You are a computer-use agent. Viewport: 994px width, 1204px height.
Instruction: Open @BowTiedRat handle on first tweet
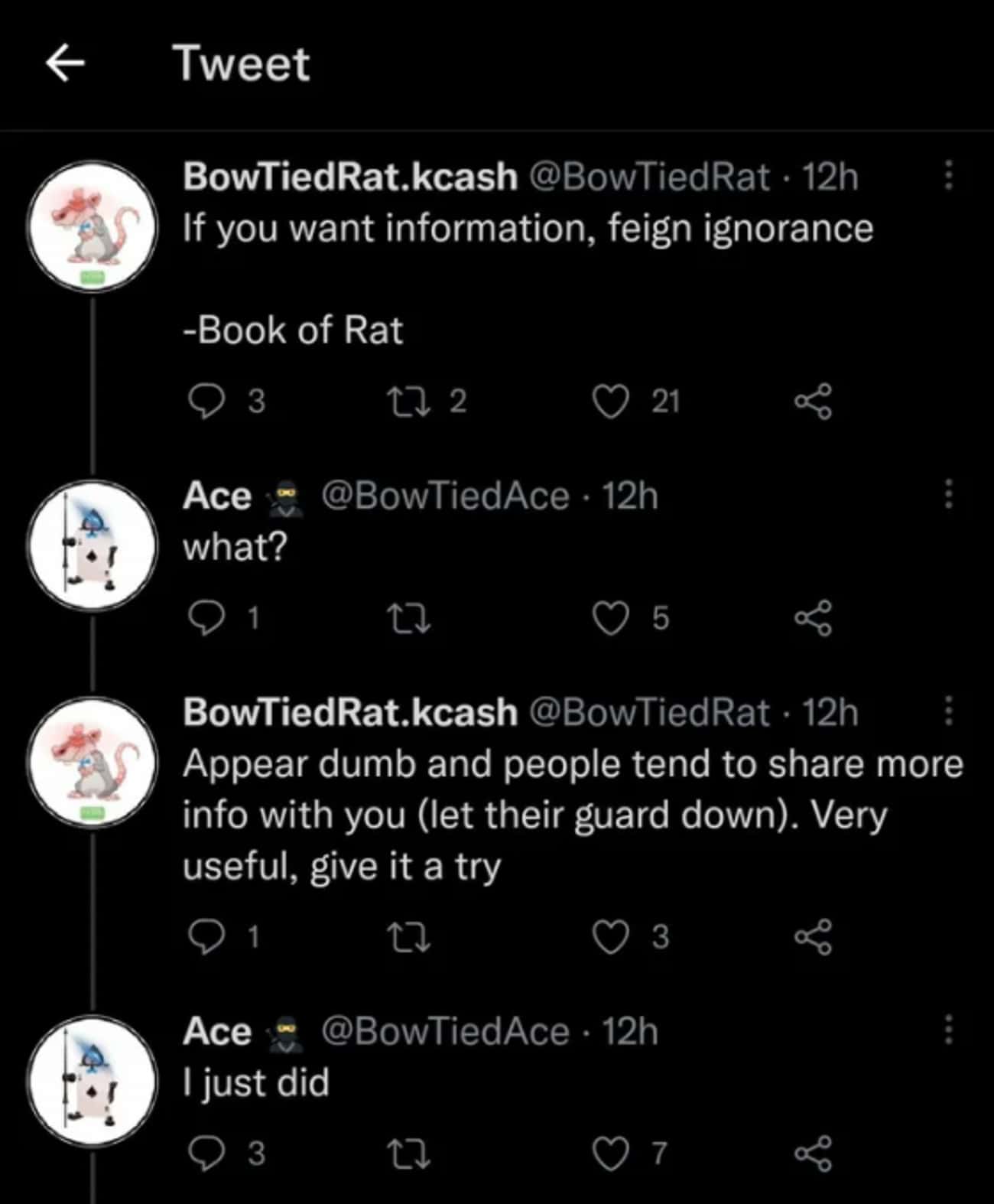coord(648,177)
